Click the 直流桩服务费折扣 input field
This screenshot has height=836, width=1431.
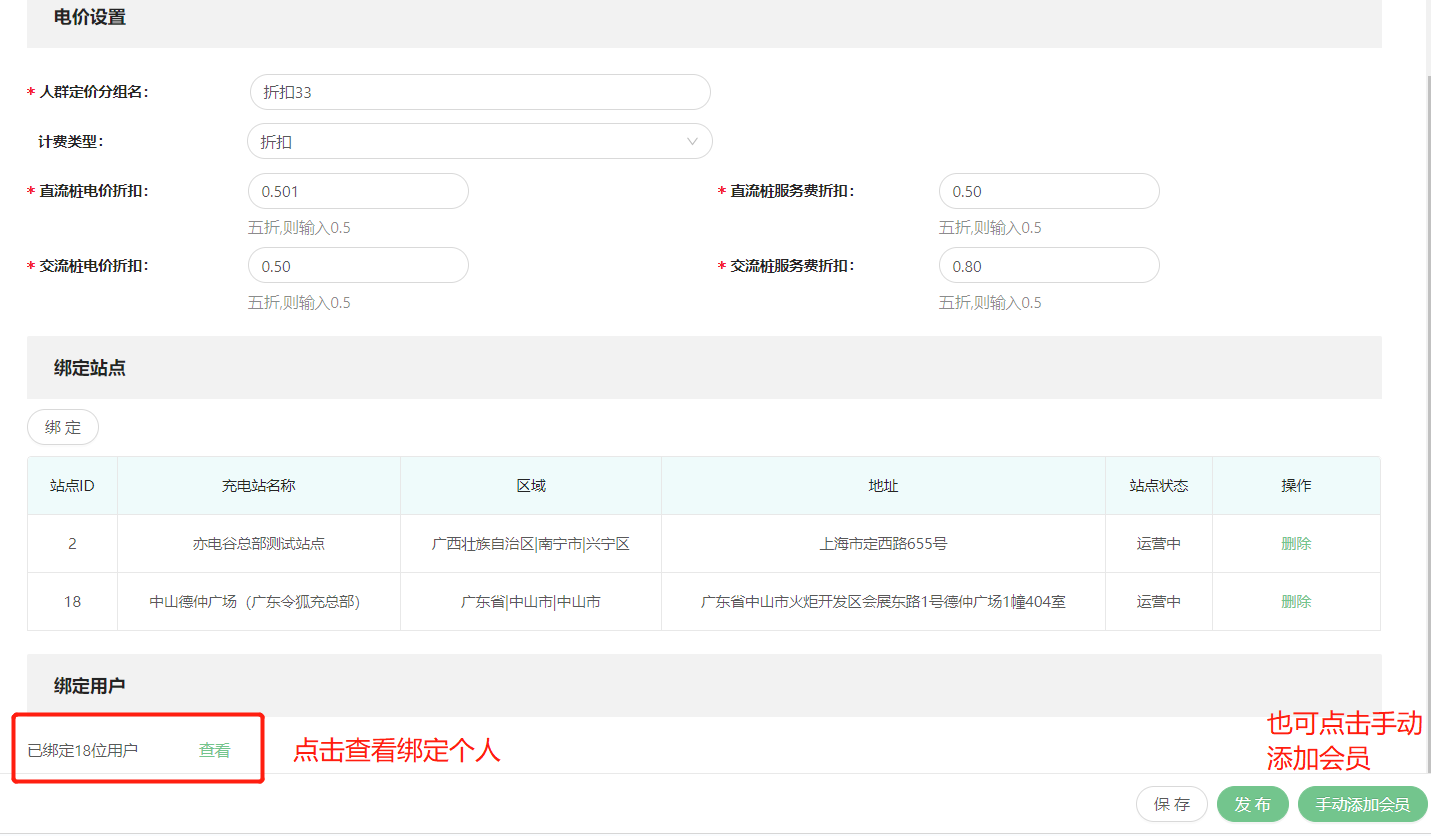pyautogui.click(x=1048, y=191)
